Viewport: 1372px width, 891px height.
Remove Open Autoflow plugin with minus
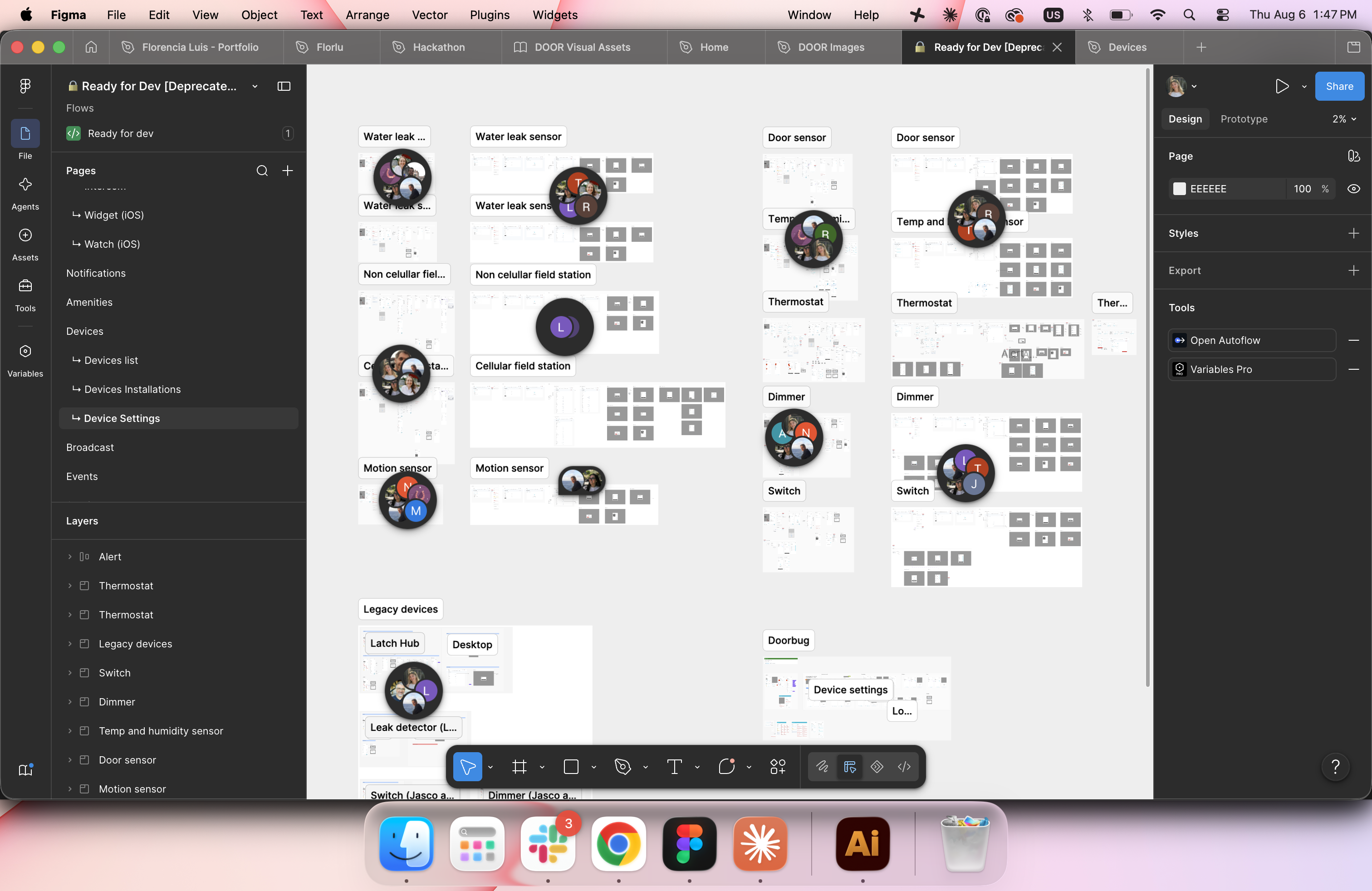pos(1353,341)
